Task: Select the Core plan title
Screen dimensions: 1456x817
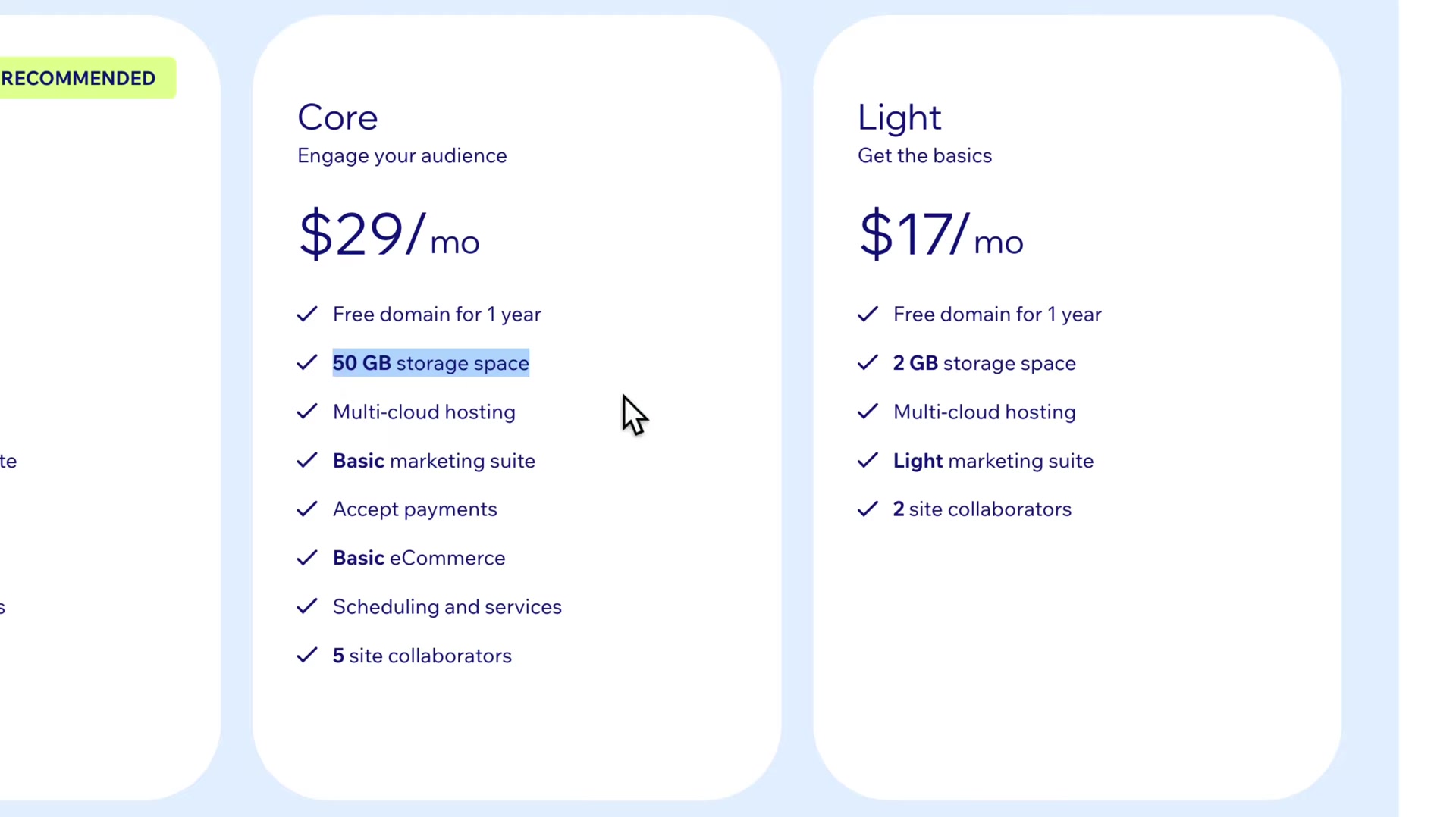Action: click(337, 117)
